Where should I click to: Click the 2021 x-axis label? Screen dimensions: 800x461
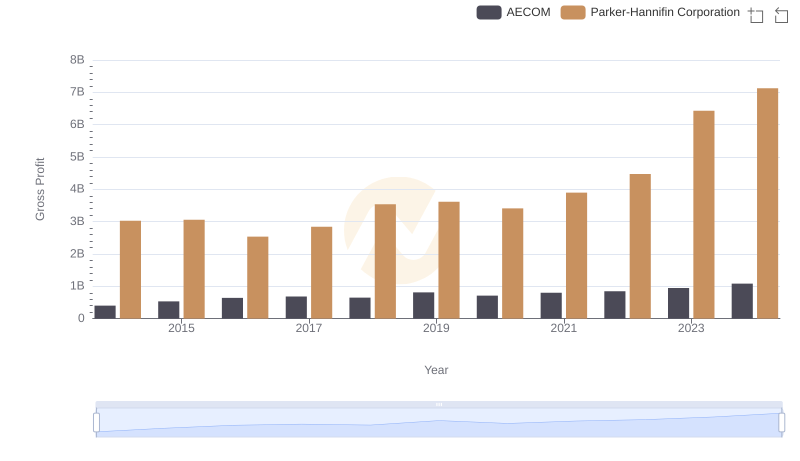click(563, 328)
